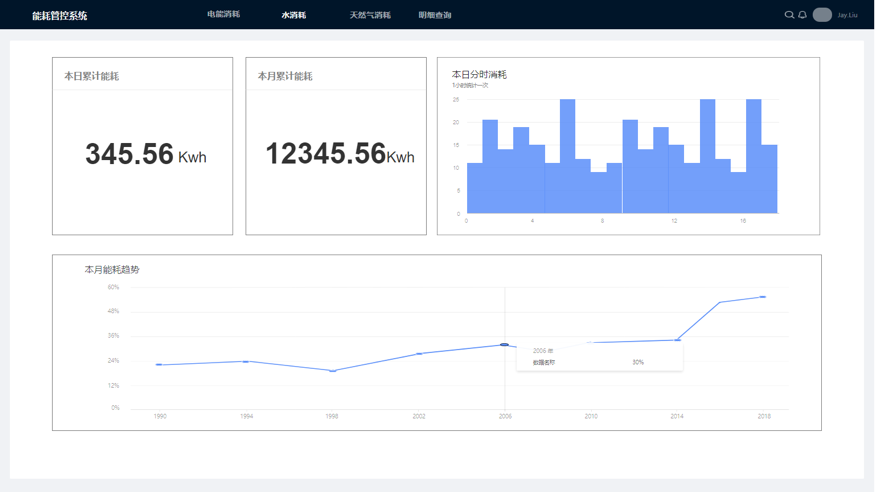Click the 2018 data point on the trend line

[763, 297]
